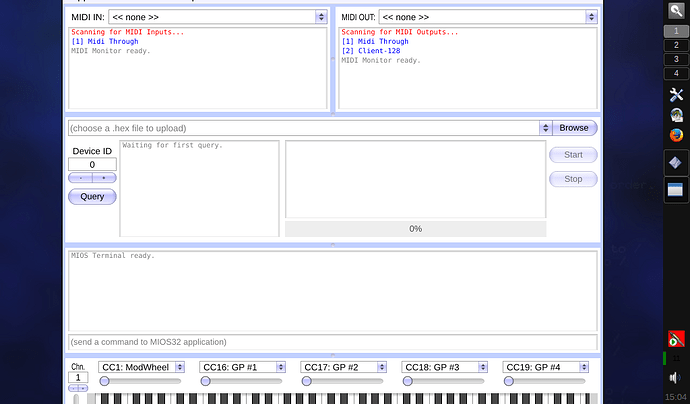Switch to workspace 3
The image size is (690, 404).
point(676,59)
